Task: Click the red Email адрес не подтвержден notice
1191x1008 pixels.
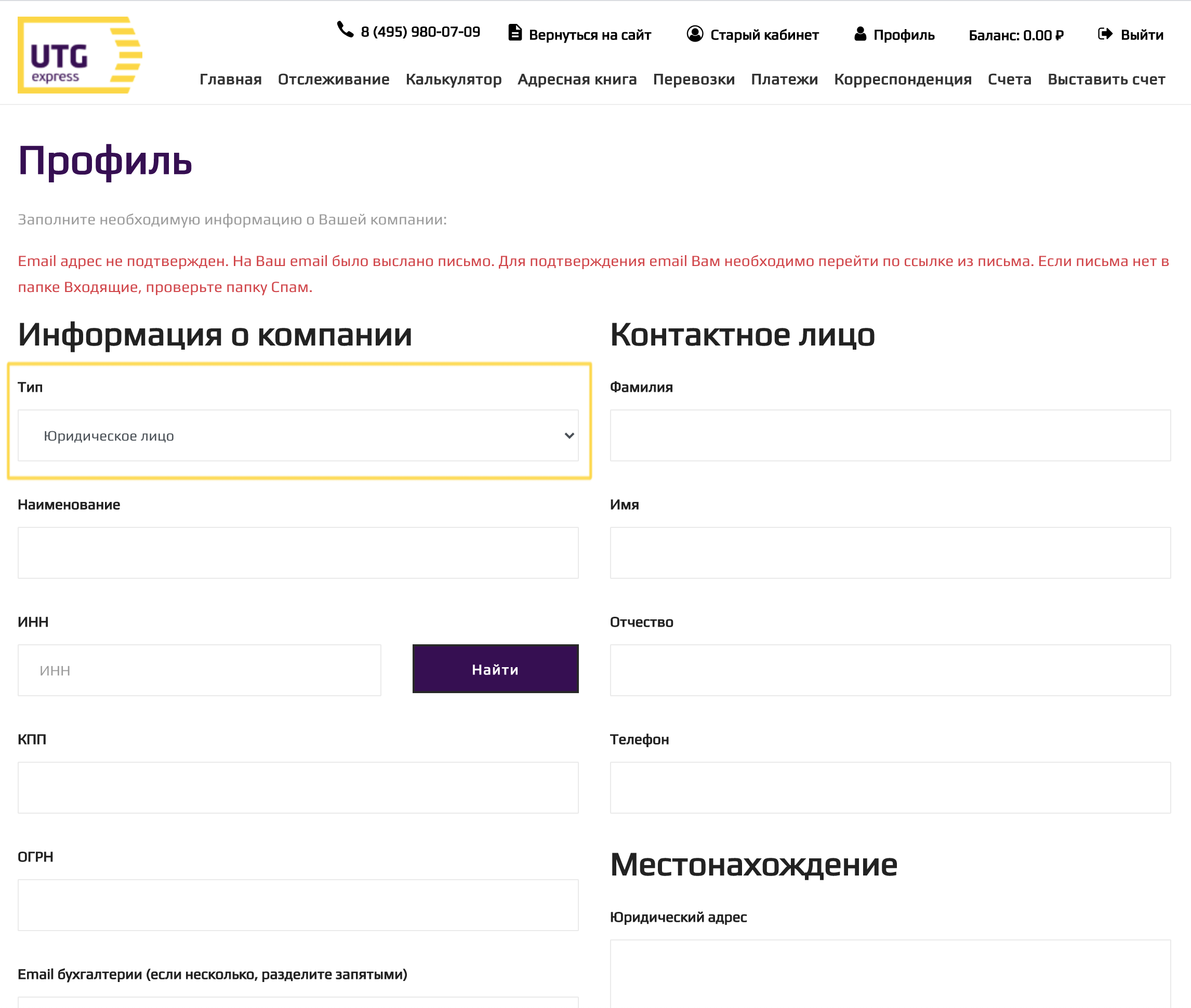Action: [593, 274]
